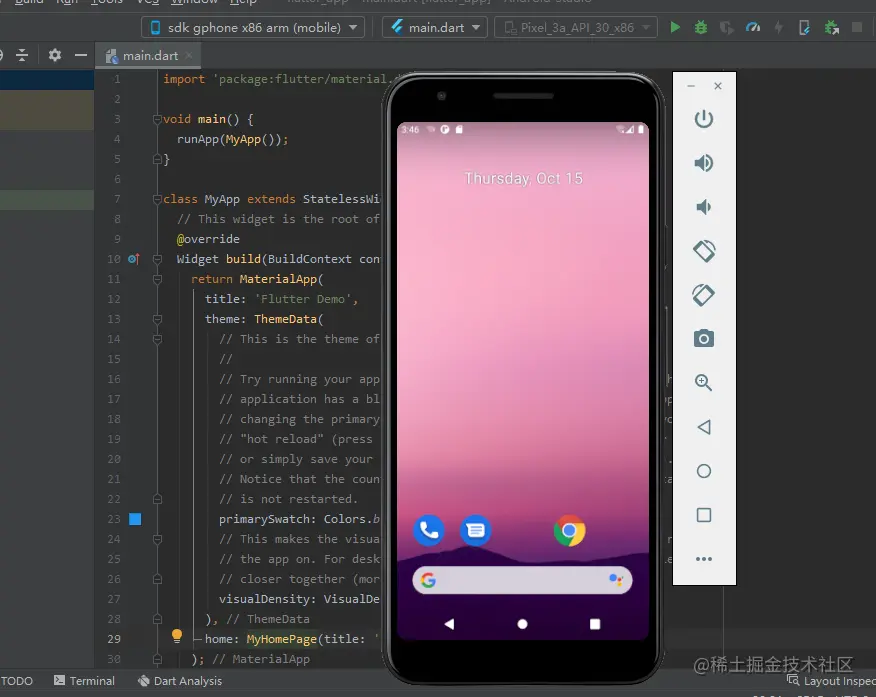Viewport: 876px width, 697px height.
Task: Open the main.dart run configuration dropdown
Action: 434,28
